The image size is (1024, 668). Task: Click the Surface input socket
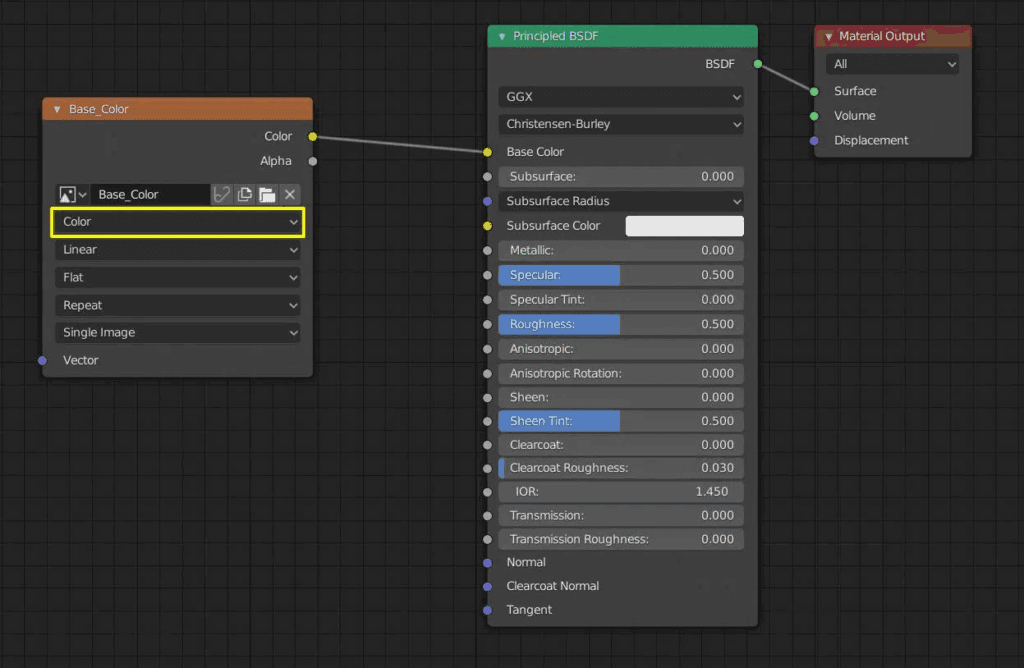click(x=814, y=91)
